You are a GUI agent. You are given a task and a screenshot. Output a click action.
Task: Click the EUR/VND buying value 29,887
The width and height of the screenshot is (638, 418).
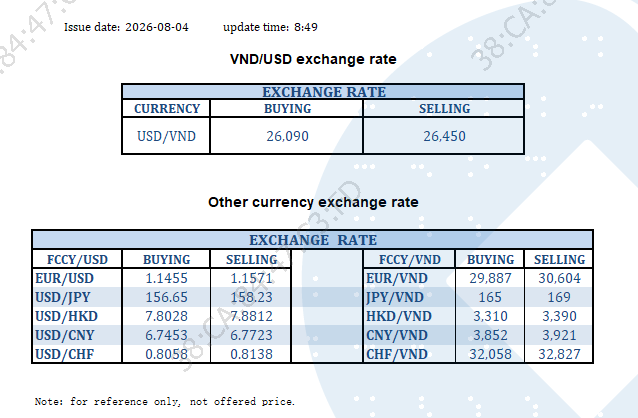pos(490,278)
